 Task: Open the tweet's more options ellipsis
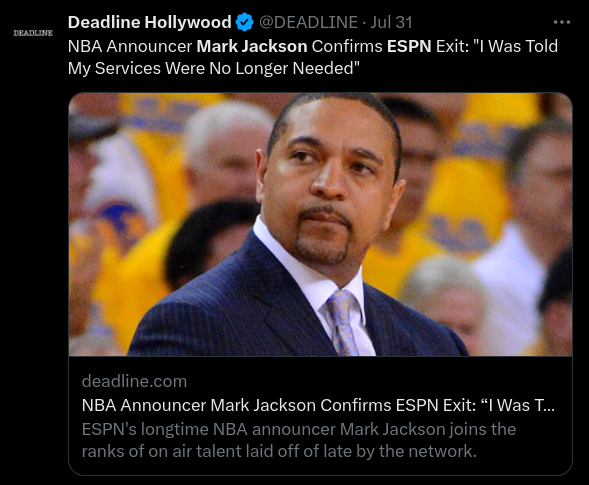click(562, 22)
